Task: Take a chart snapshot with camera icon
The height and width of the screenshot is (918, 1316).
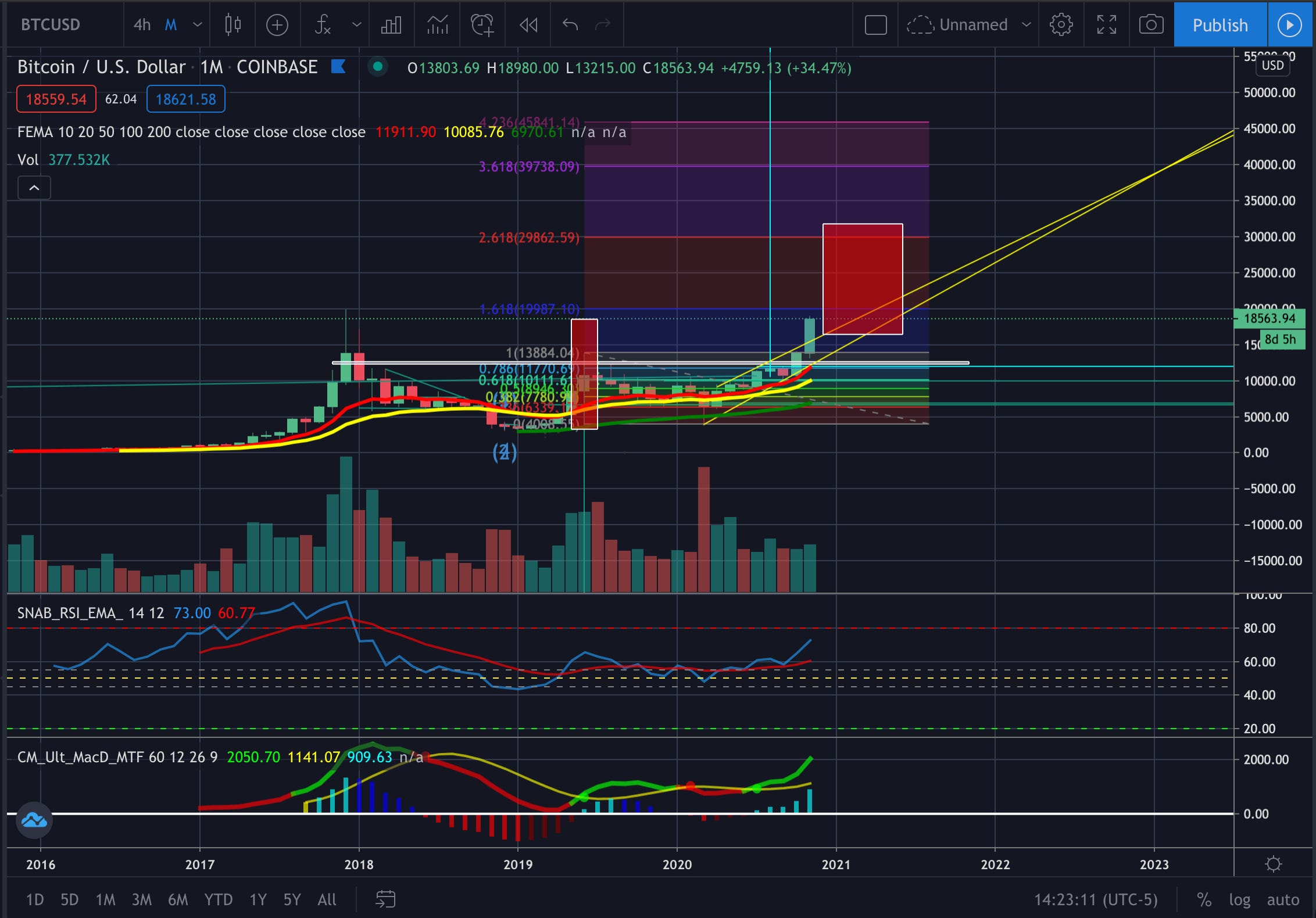Action: tap(1151, 24)
